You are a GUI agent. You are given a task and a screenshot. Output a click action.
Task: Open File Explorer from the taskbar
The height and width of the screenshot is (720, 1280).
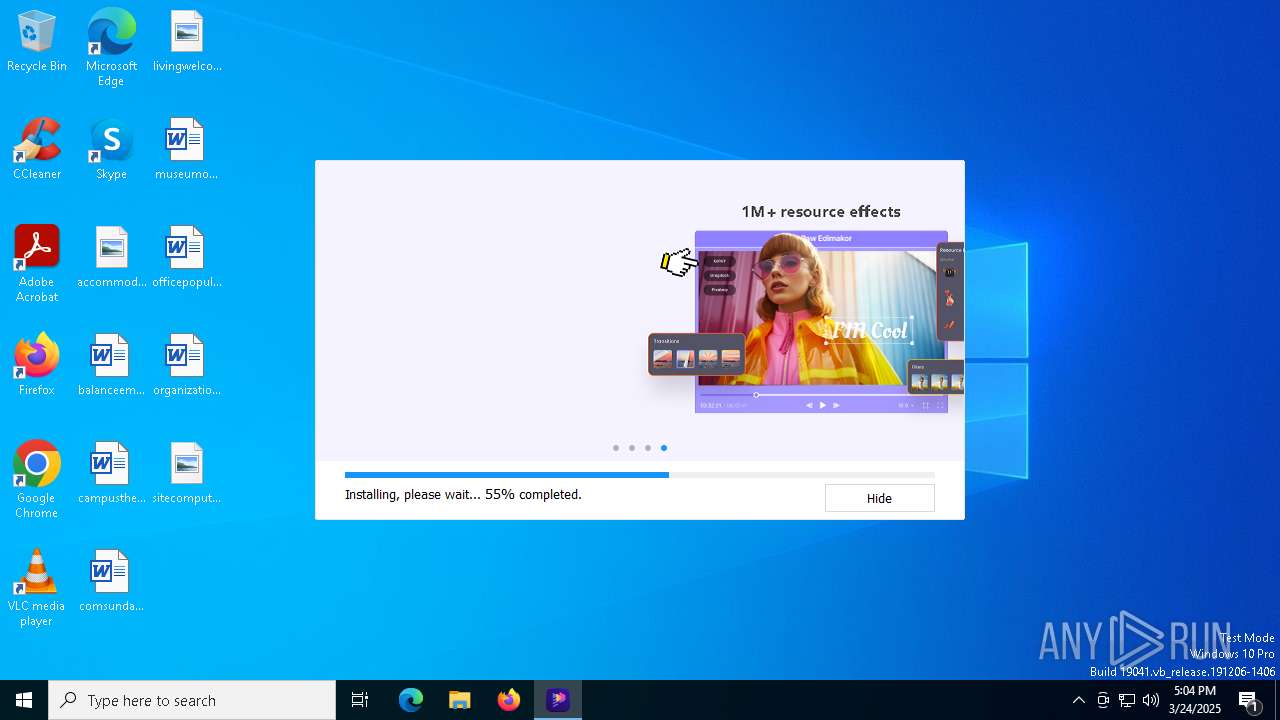[x=460, y=700]
